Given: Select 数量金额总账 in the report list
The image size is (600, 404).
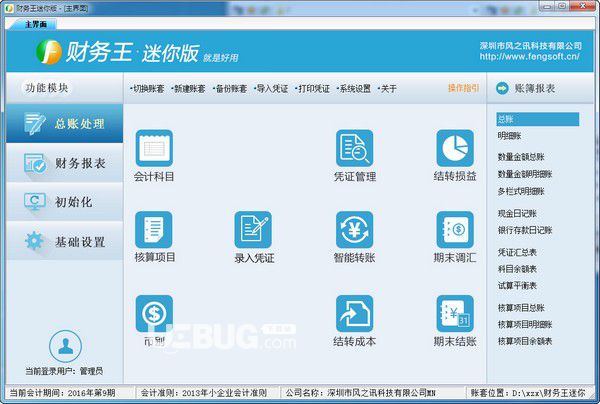Looking at the screenshot, I should (x=521, y=157).
